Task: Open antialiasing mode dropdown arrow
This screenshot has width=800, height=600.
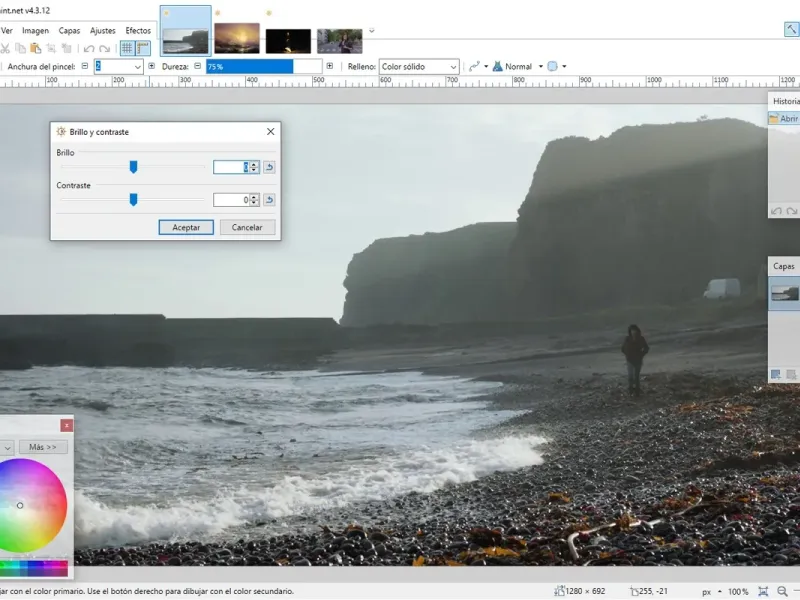Action: (486, 66)
